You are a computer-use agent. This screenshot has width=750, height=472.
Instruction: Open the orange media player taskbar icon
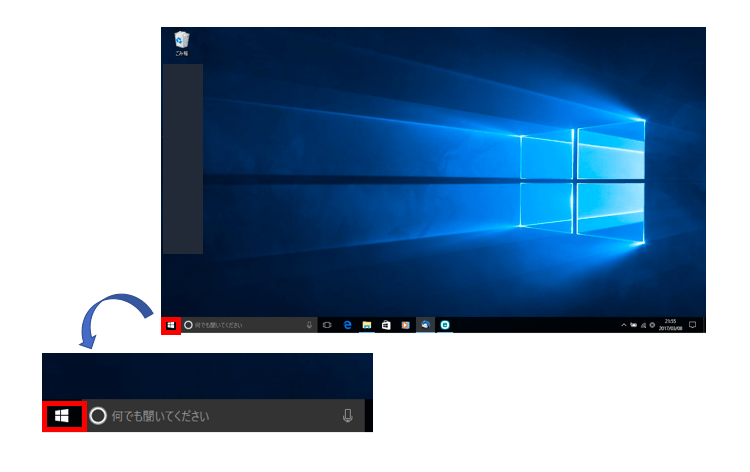click(x=406, y=325)
